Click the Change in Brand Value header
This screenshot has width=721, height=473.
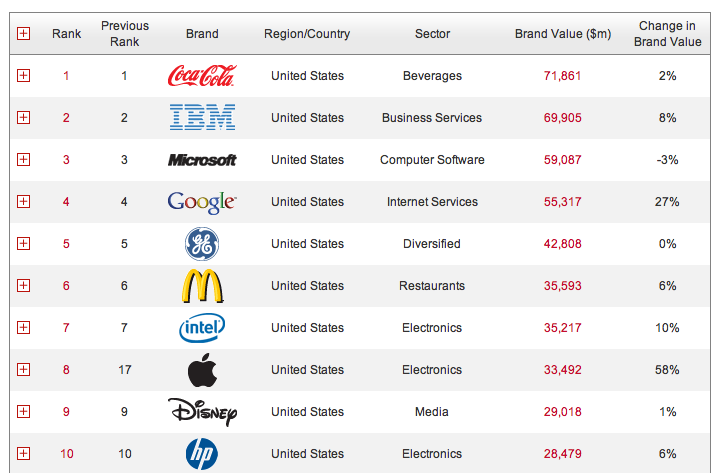coord(667,34)
